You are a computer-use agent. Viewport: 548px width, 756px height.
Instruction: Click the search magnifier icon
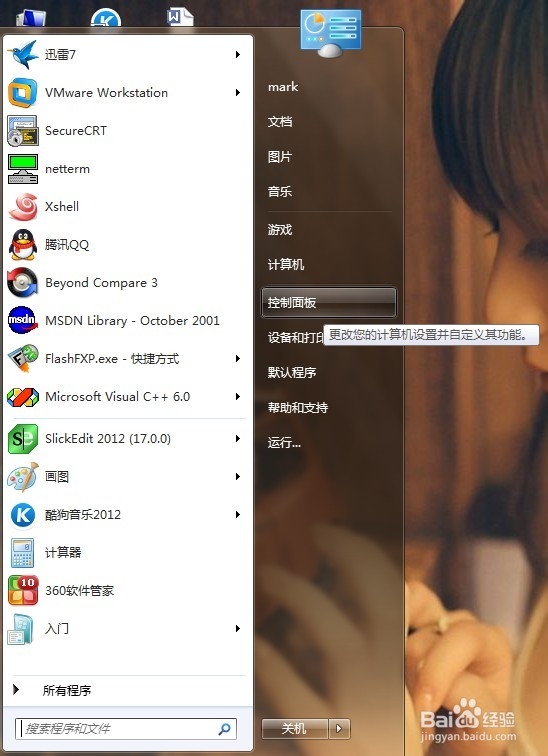coord(224,729)
